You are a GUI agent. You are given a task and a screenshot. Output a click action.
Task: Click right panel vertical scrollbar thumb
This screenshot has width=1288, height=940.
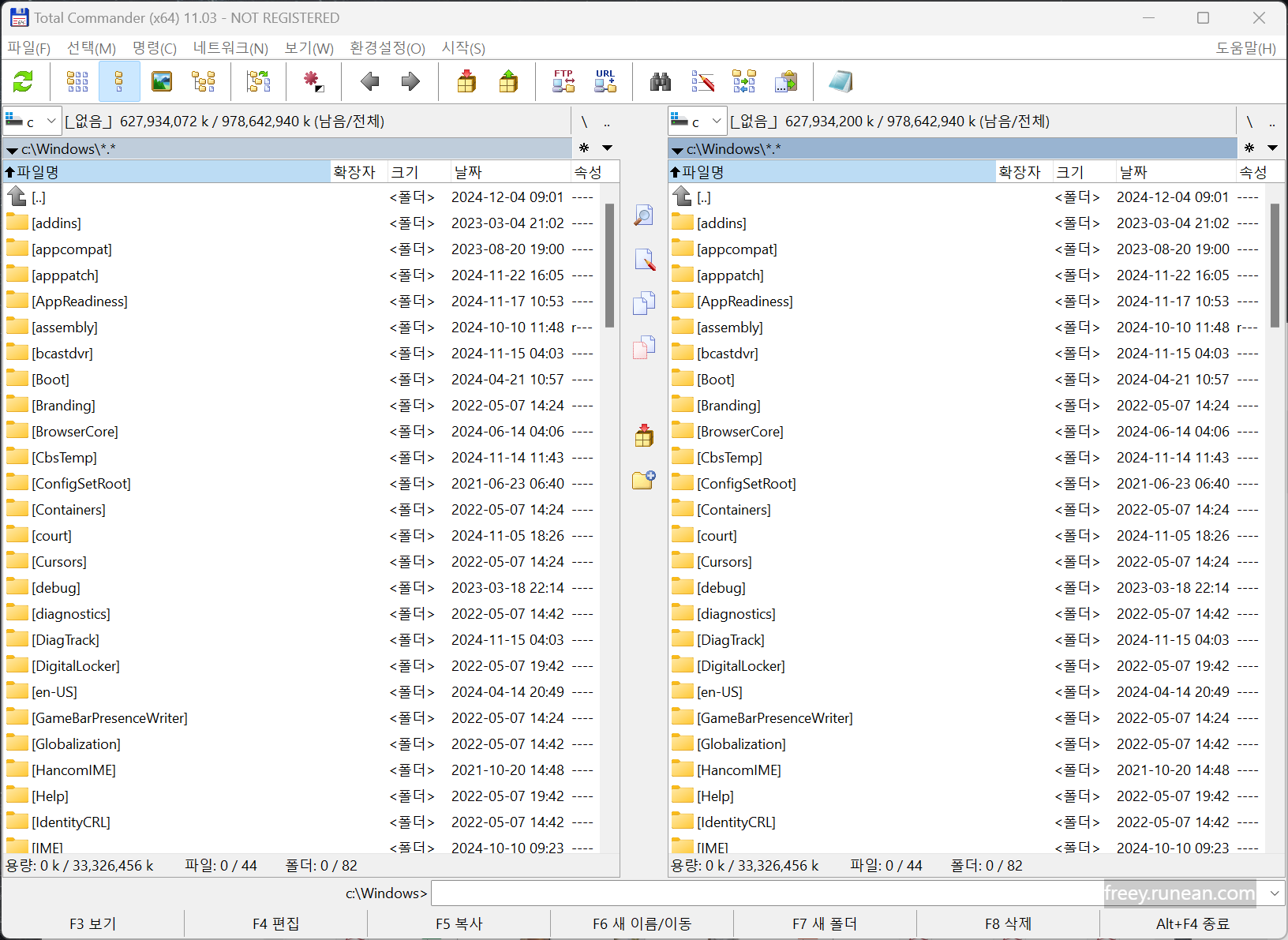point(1275,265)
